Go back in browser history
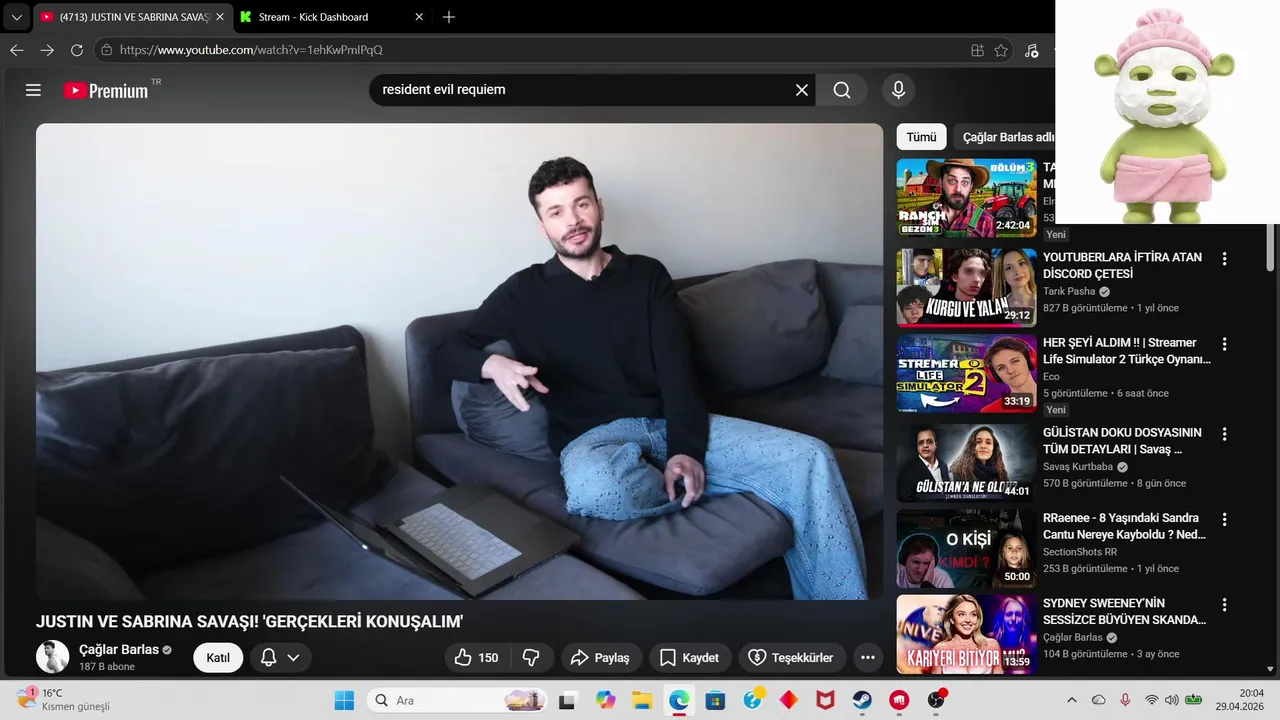The width and height of the screenshot is (1280, 720). (x=16, y=50)
